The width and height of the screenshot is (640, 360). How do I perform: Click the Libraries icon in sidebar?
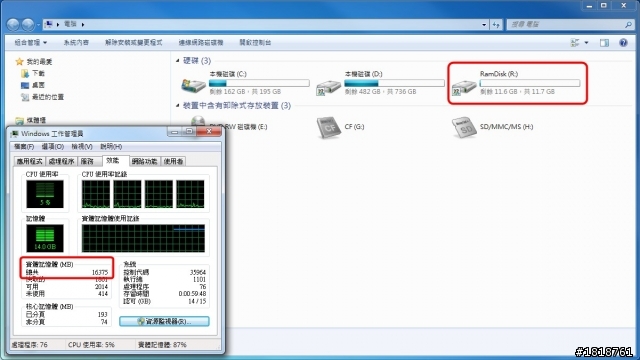pos(19,120)
